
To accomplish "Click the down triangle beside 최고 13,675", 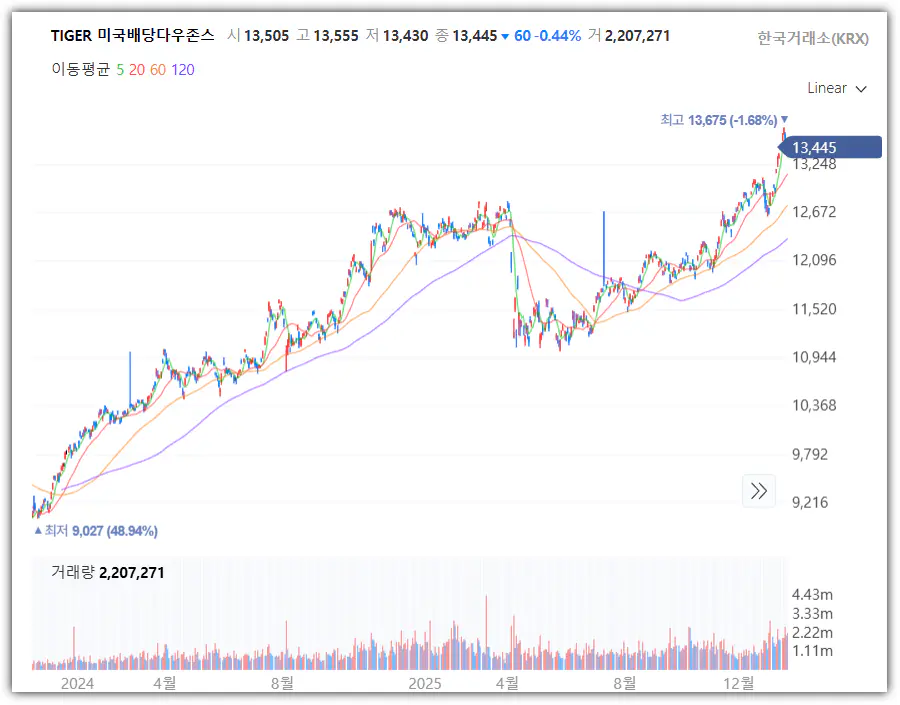I will (784, 120).
